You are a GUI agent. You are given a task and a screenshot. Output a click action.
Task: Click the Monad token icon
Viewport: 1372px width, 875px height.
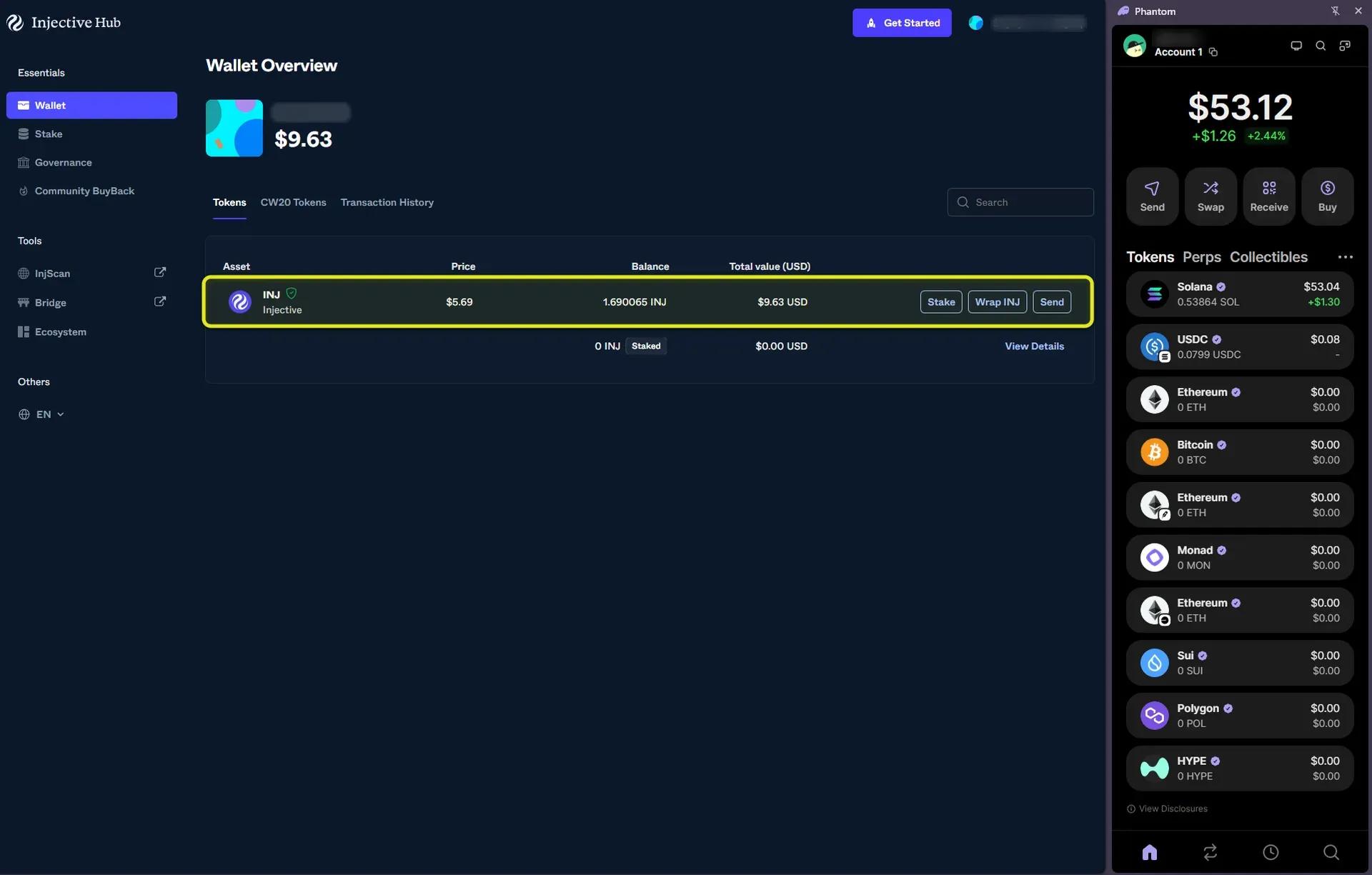[1154, 557]
